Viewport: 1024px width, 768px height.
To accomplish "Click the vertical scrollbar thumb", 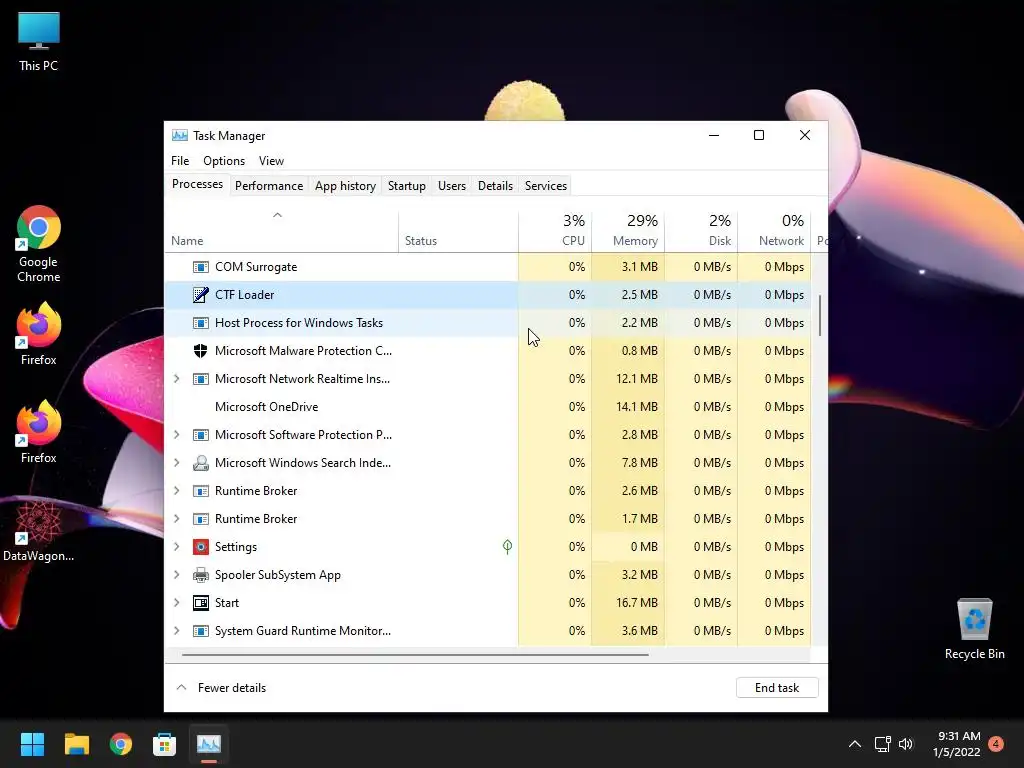I will pos(820,315).
